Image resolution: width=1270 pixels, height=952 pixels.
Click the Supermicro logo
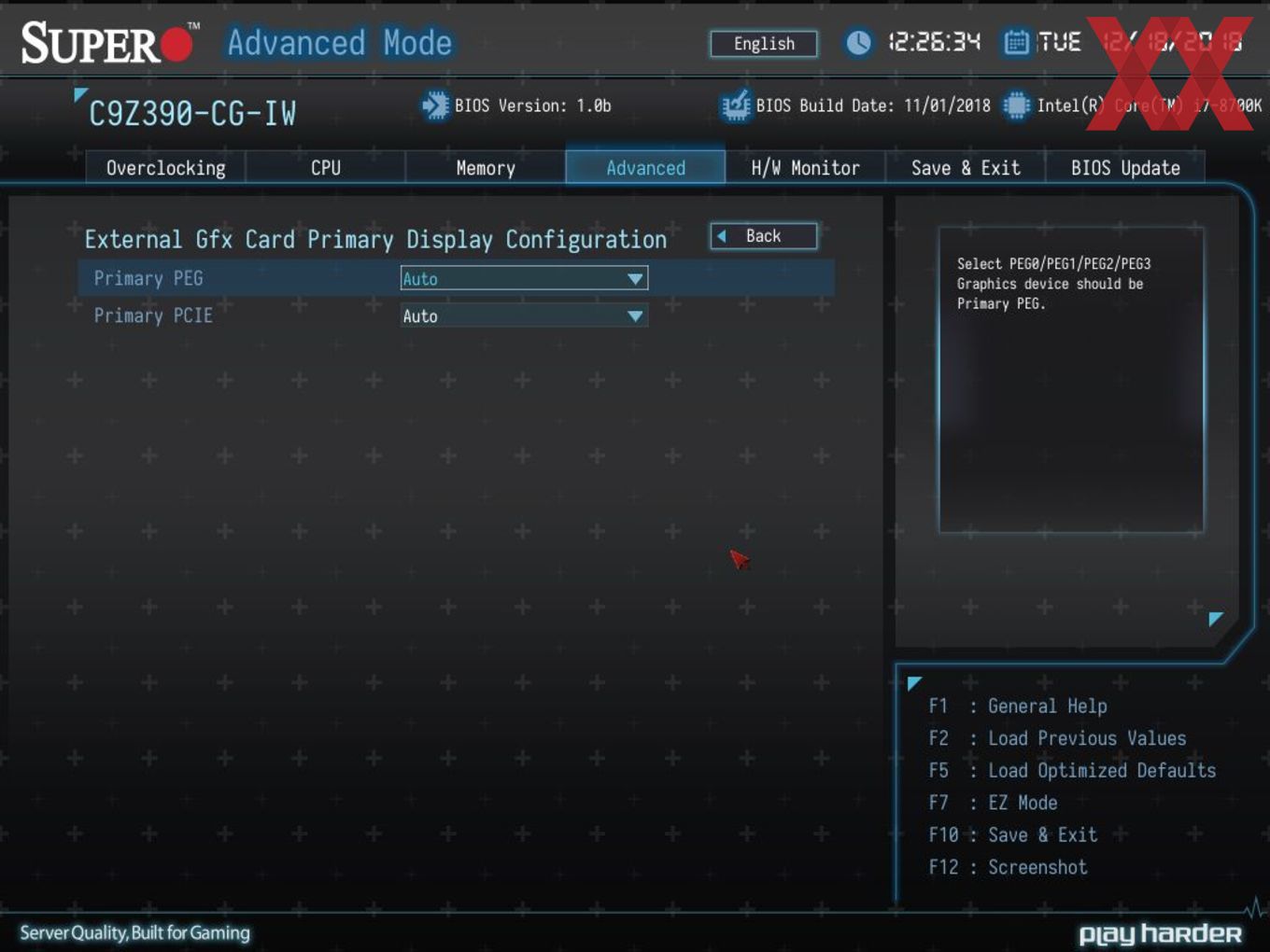tap(109, 43)
